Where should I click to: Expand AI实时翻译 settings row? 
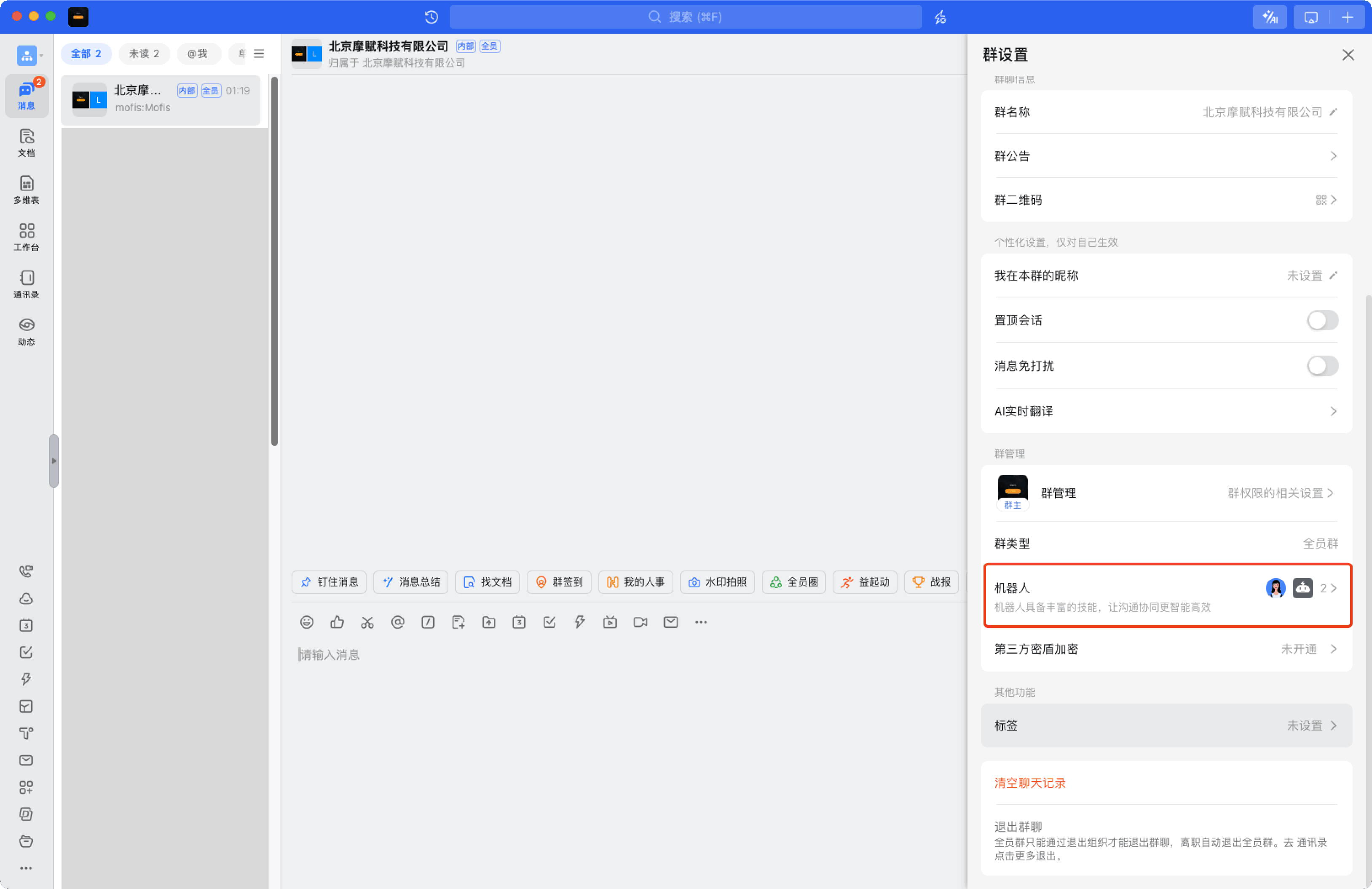(1166, 411)
